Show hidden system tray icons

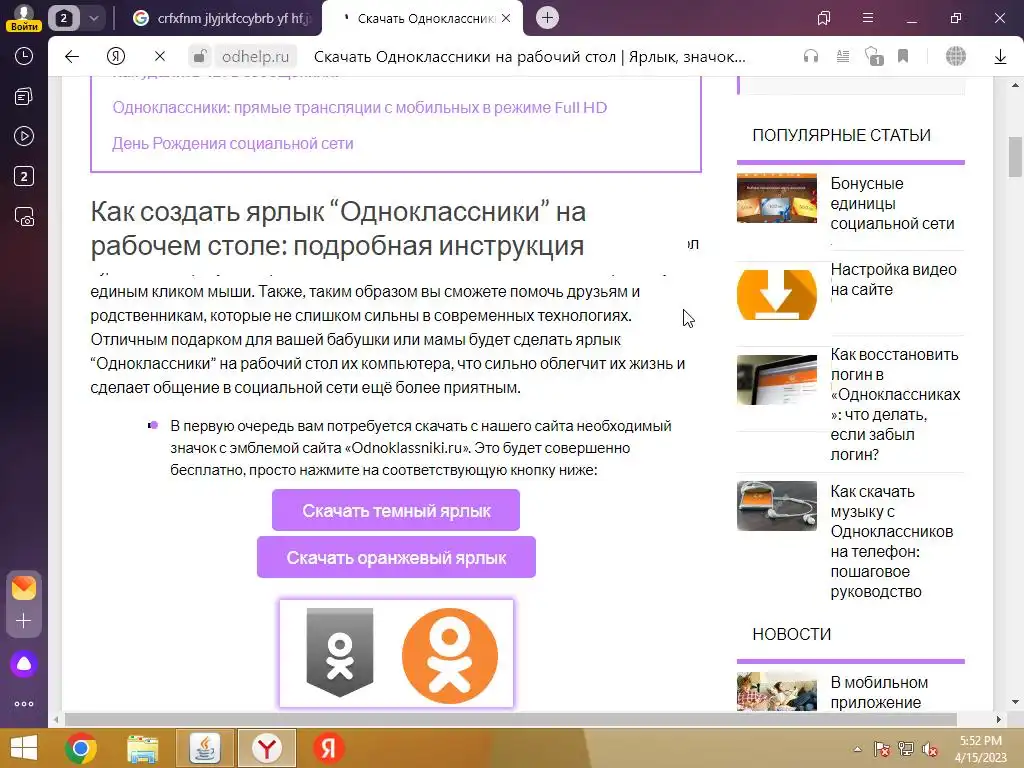coord(857,749)
